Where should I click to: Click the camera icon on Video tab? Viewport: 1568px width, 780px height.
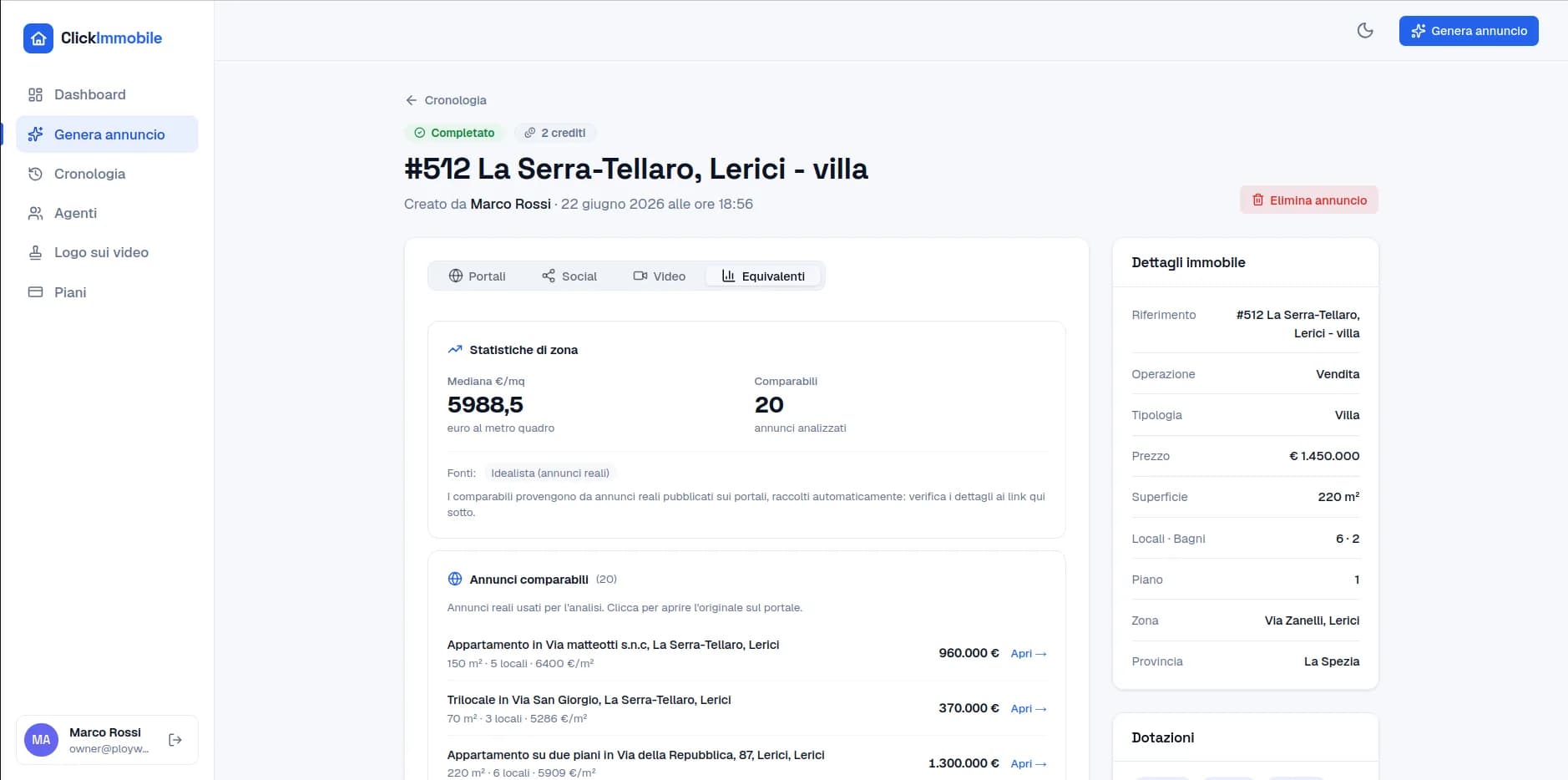pyautogui.click(x=640, y=276)
